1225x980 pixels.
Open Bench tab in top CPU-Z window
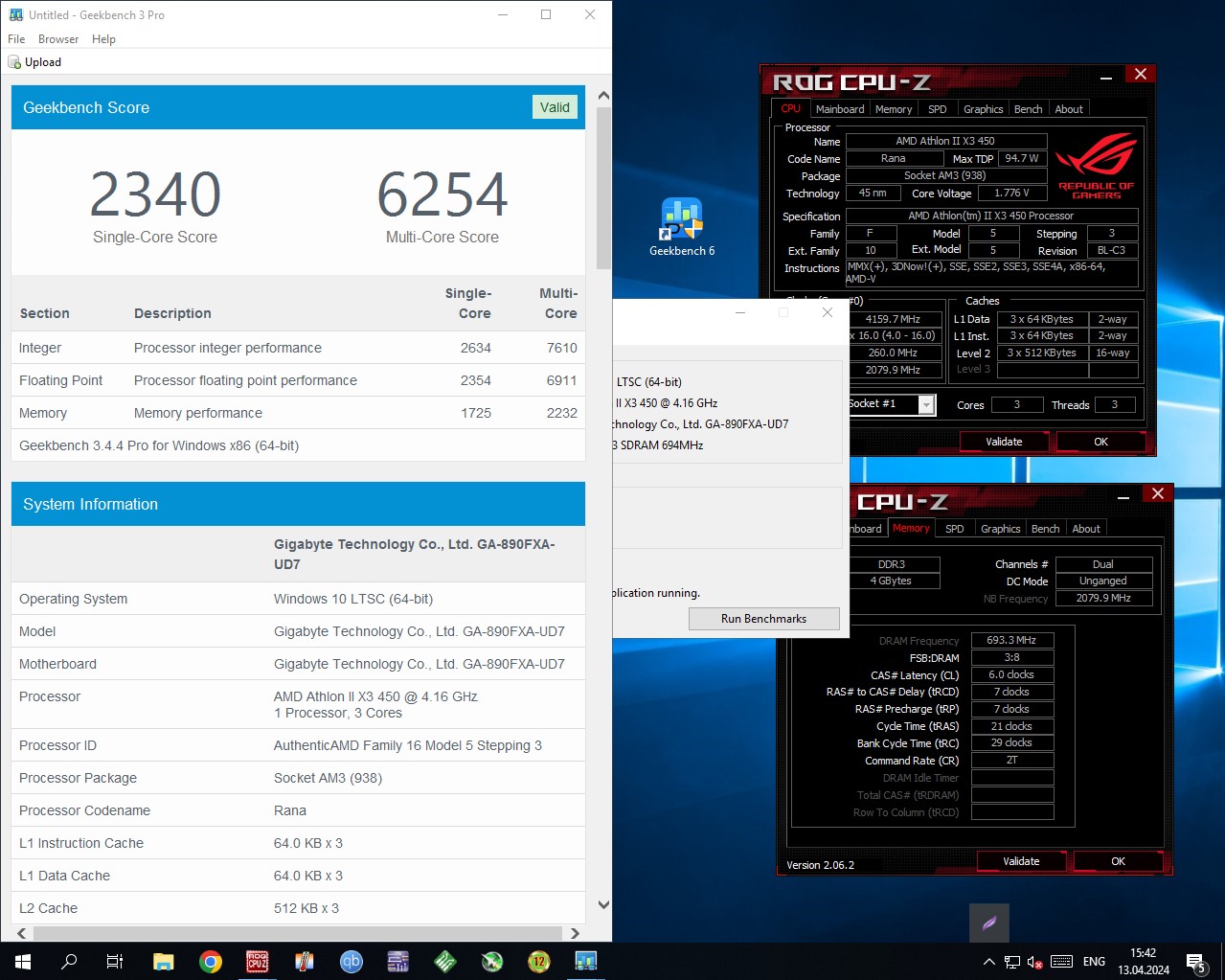pos(1029,109)
